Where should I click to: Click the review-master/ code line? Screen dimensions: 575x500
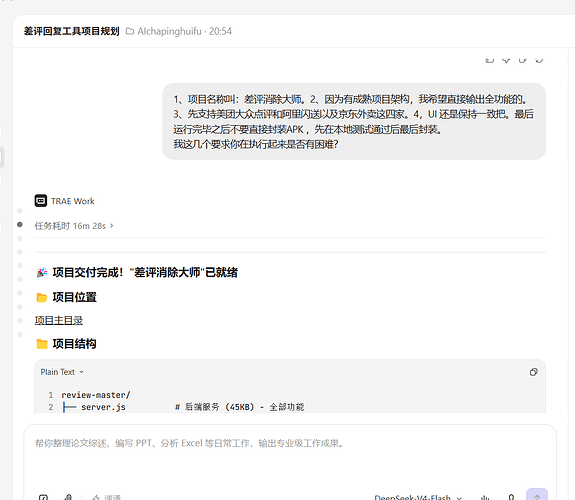[96, 395]
